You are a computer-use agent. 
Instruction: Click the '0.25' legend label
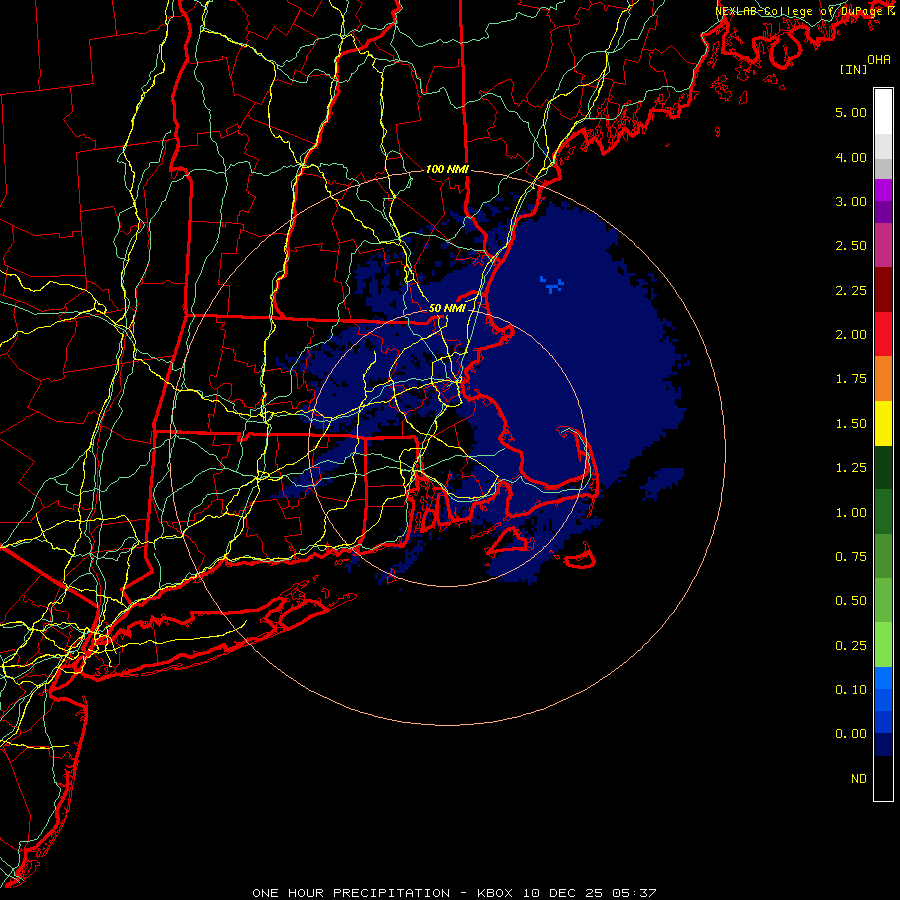(x=851, y=646)
